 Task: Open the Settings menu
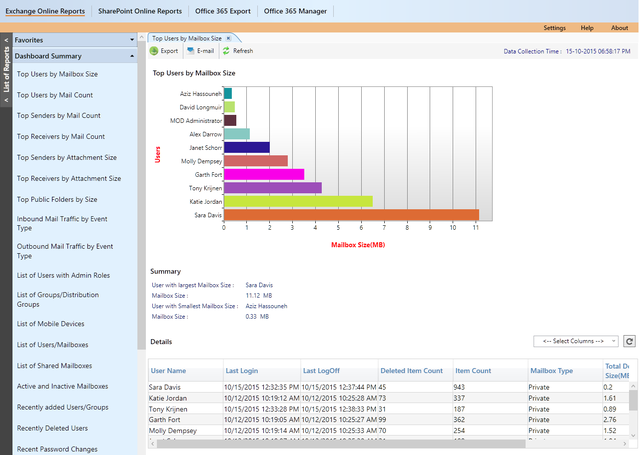pyautogui.click(x=554, y=28)
